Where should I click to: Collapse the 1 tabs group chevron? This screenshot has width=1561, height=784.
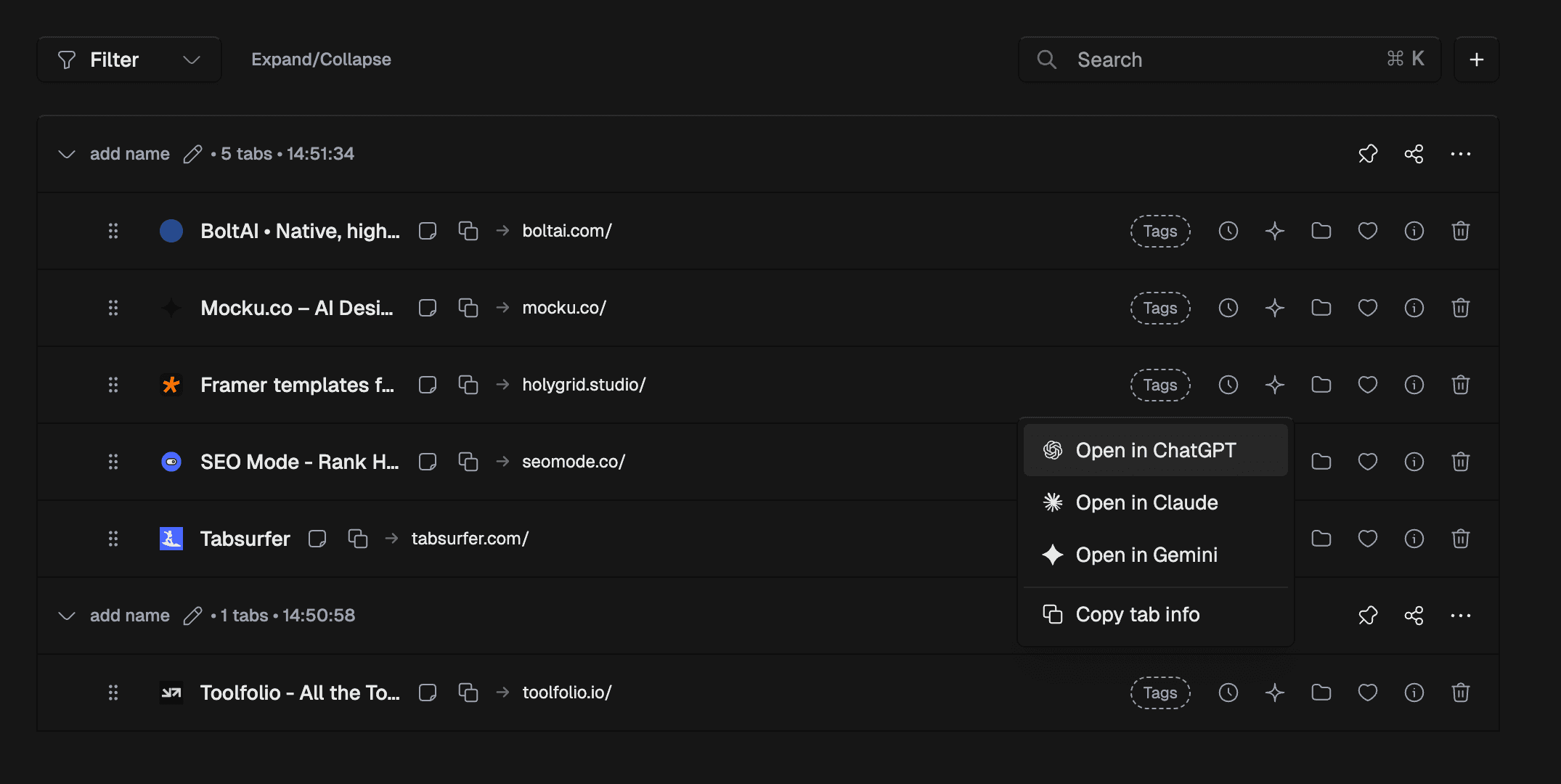[67, 616]
